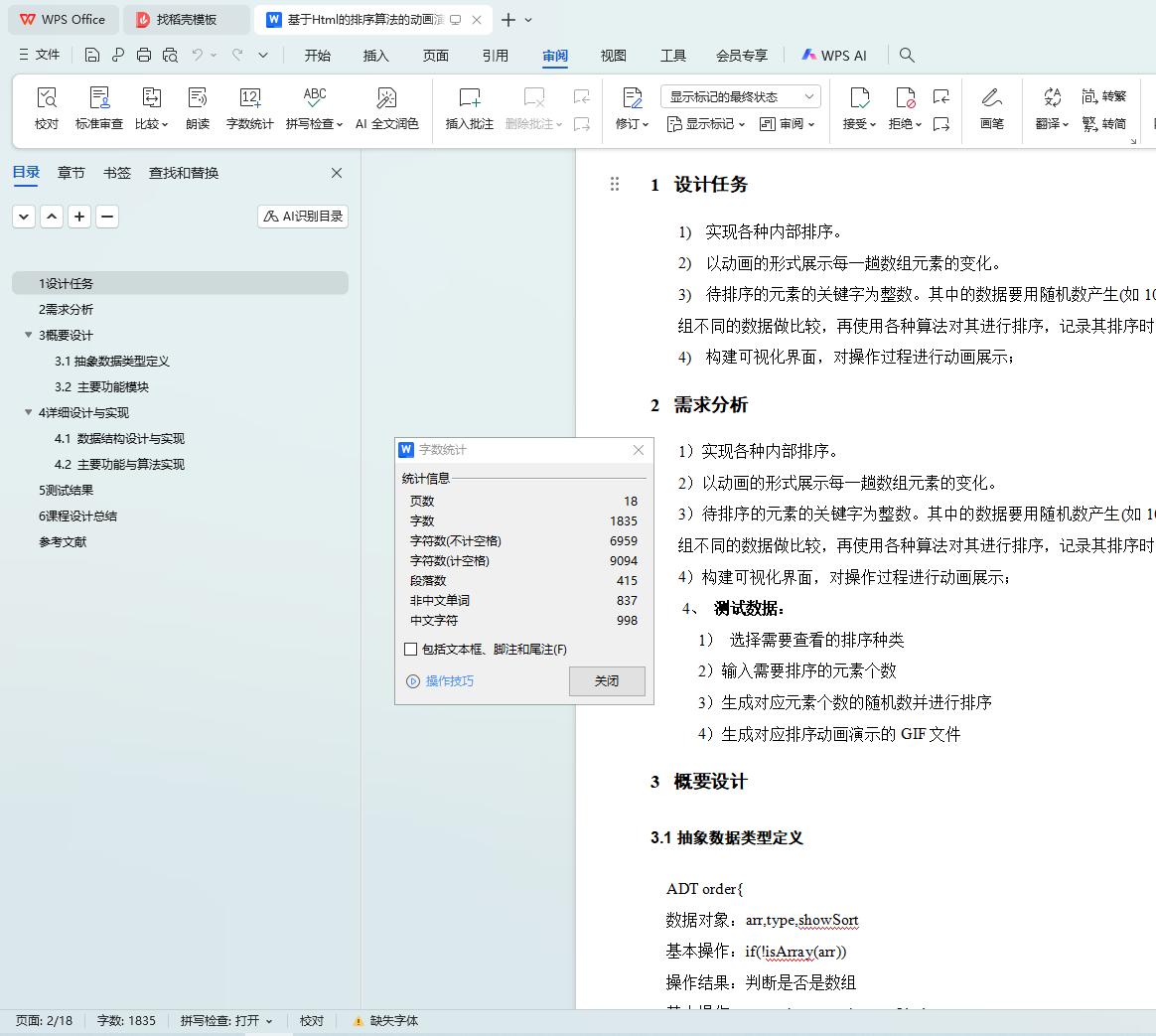Click the plus button to promote outline level

click(x=79, y=217)
